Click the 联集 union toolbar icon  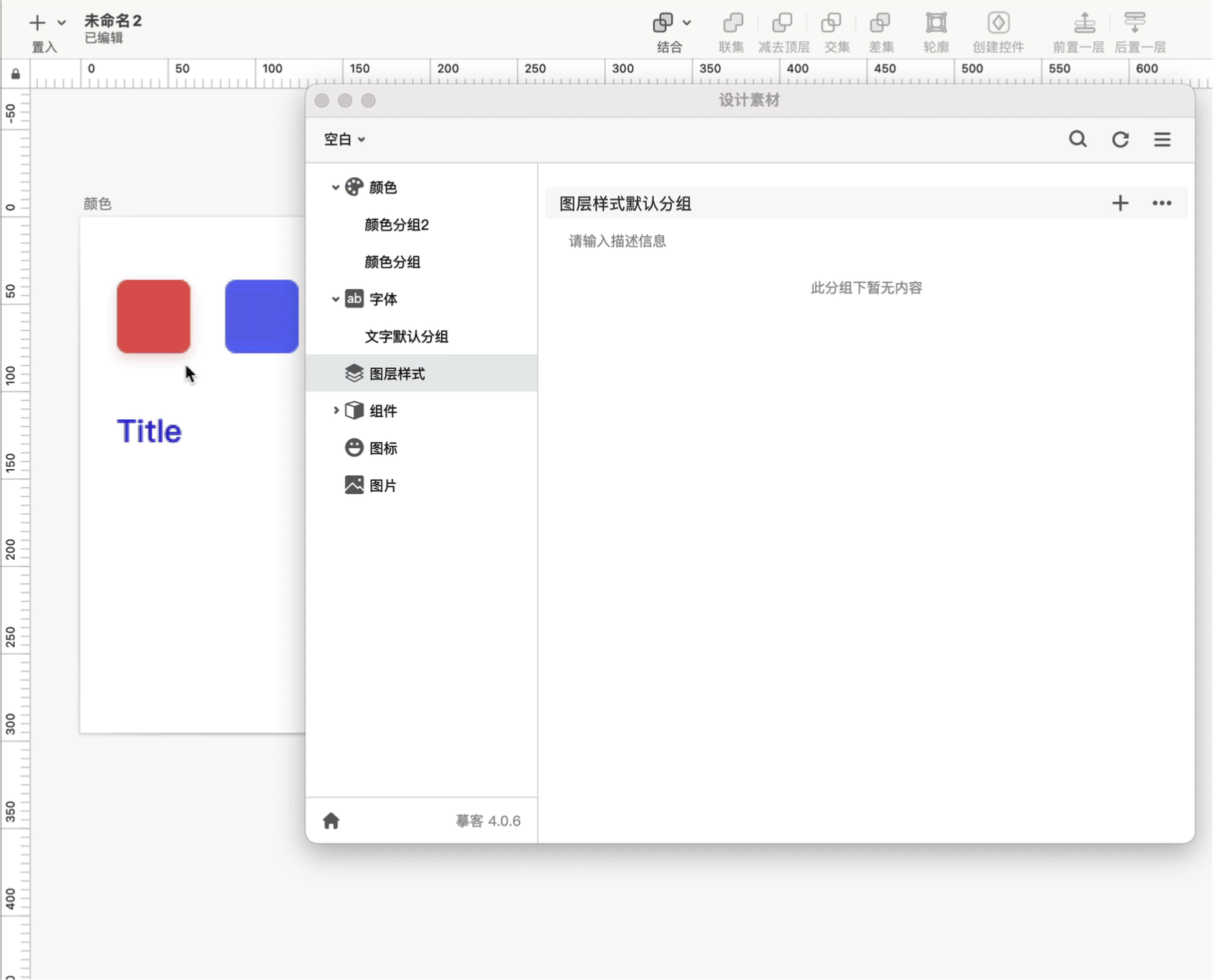tap(732, 23)
